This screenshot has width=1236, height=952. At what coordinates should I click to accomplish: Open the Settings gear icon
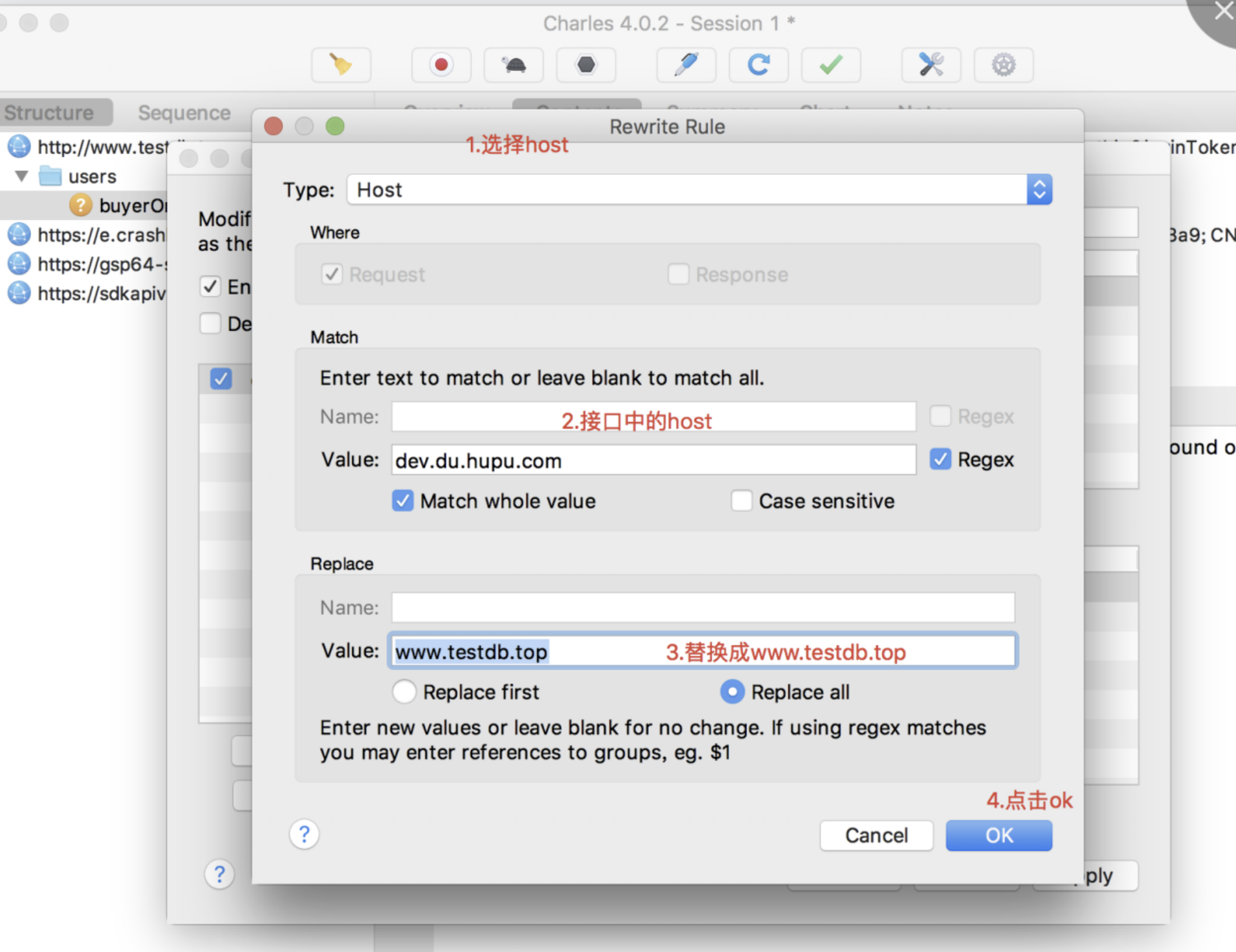(x=1004, y=64)
